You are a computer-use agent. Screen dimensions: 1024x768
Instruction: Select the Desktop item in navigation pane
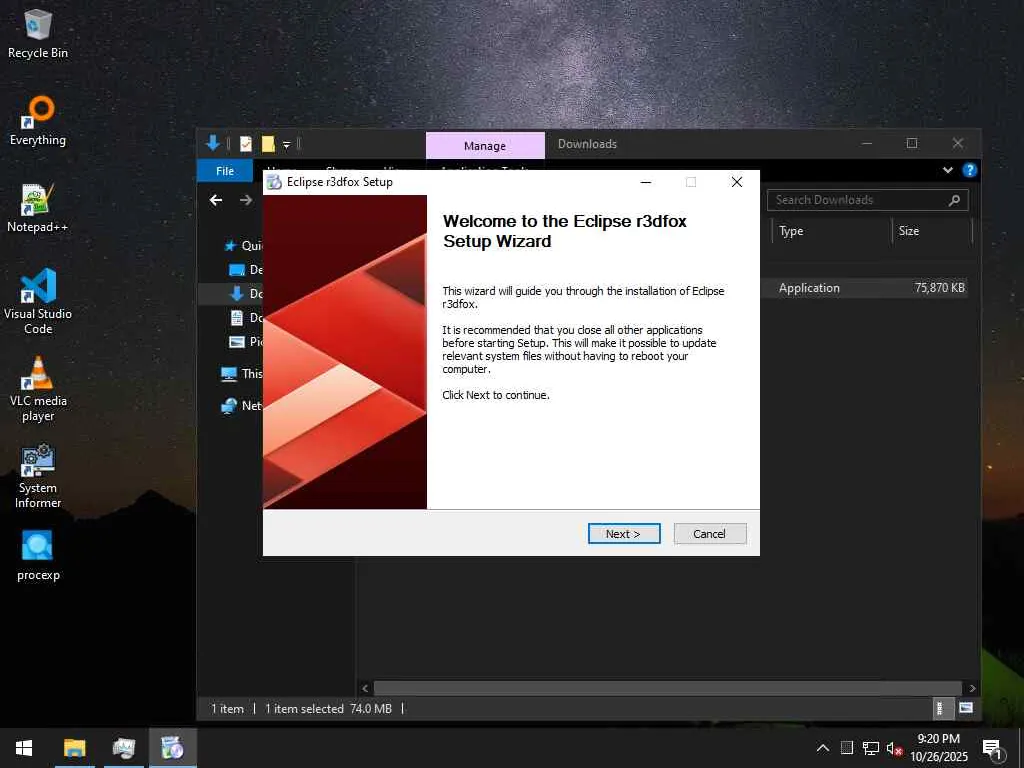pos(246,270)
